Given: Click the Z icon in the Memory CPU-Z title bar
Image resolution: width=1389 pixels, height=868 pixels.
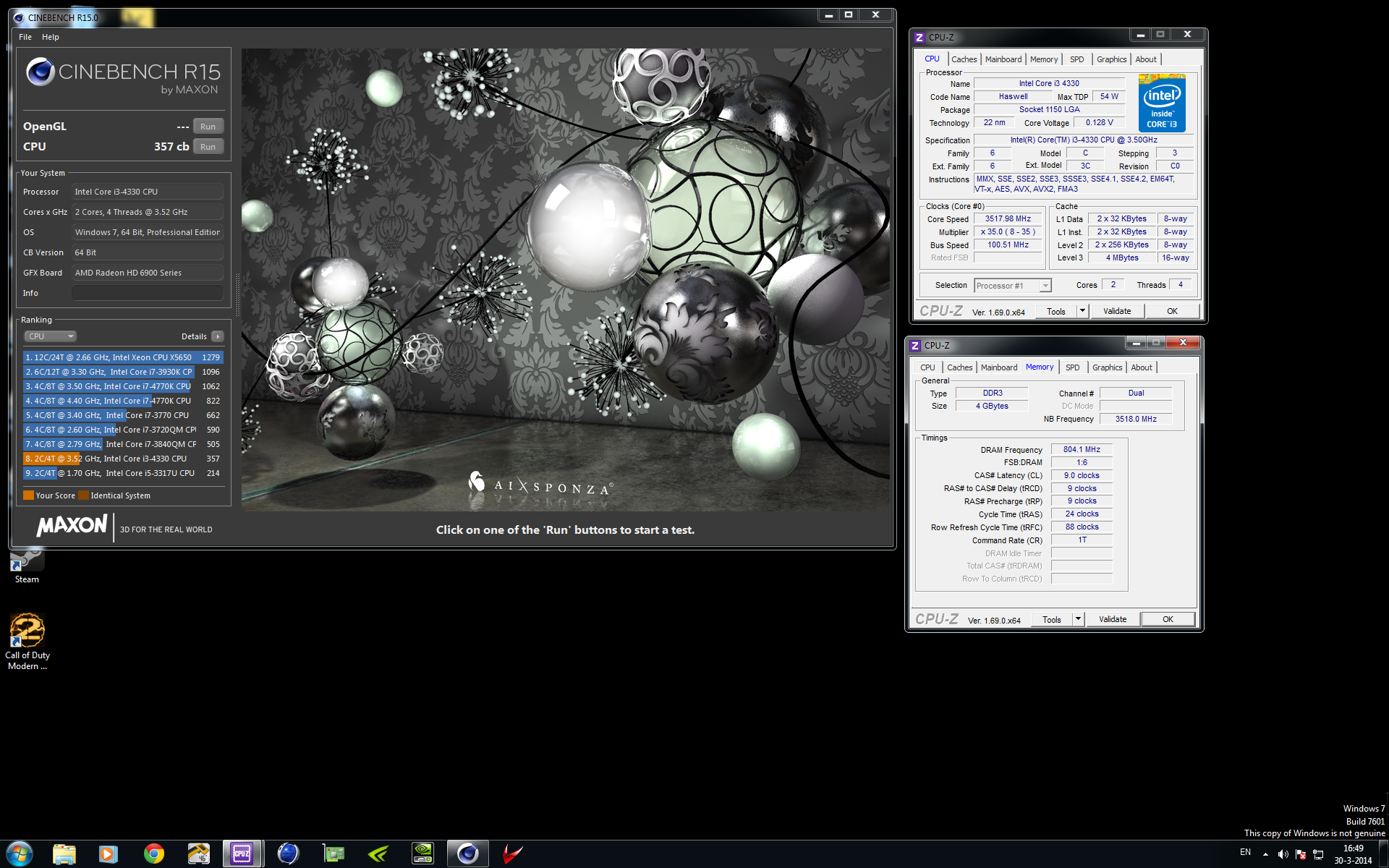Looking at the screenshot, I should (x=914, y=346).
